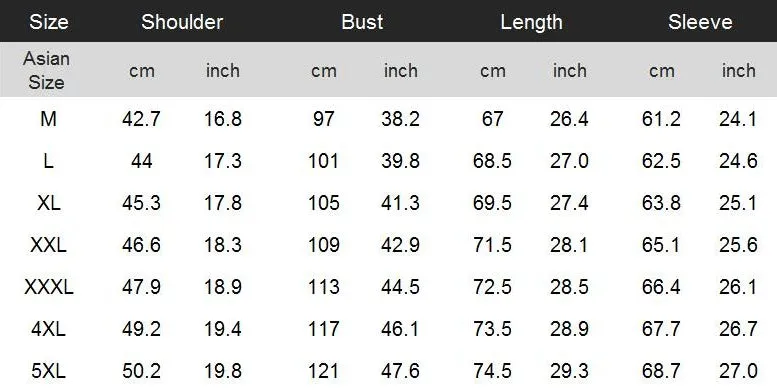Select the Asian Size label cell
Viewport: 777px width, 391px height.
point(46,70)
